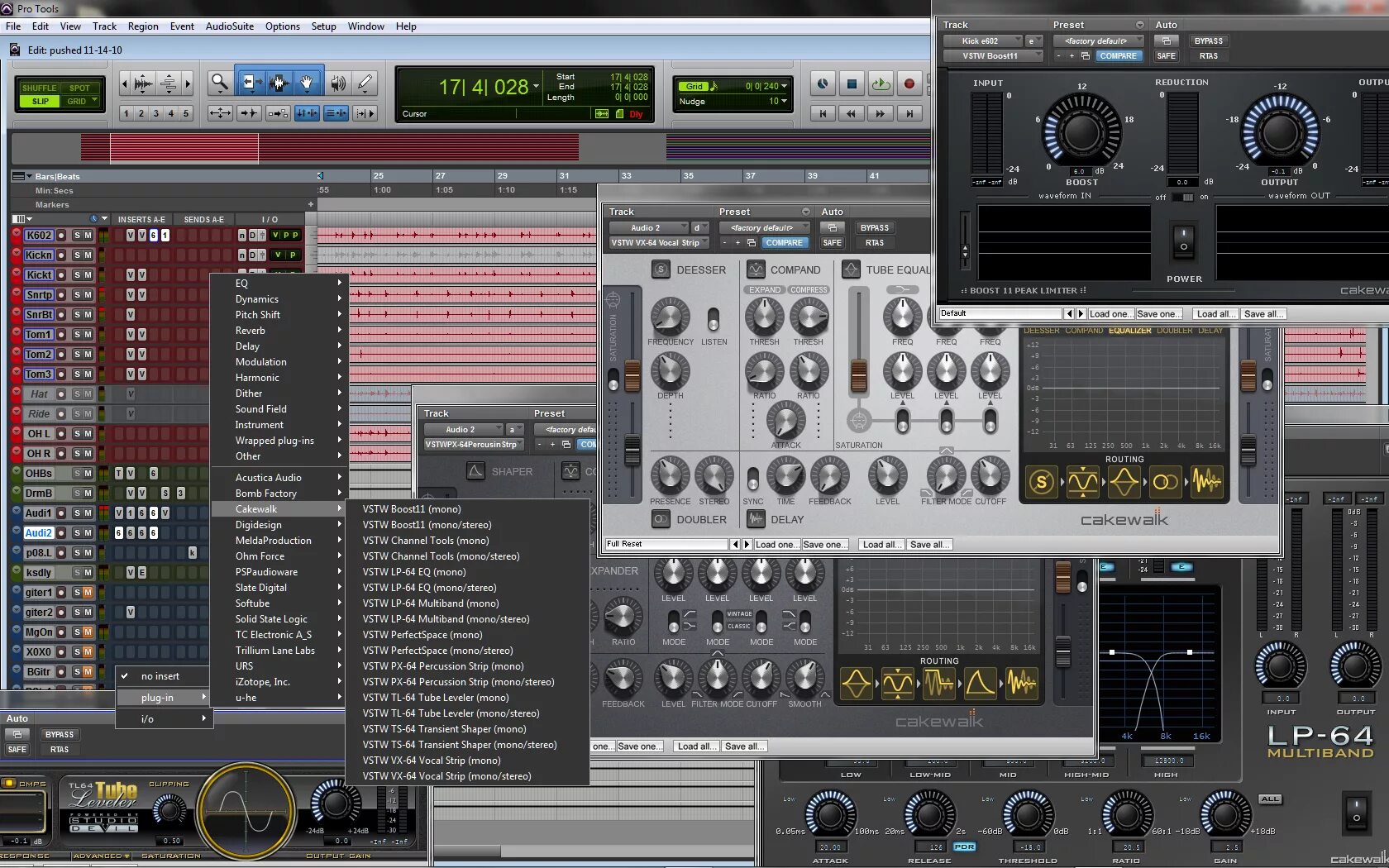Toggle the Delay module icon in Vocal Strip
Viewport: 1389px width, 868px height.
click(756, 519)
